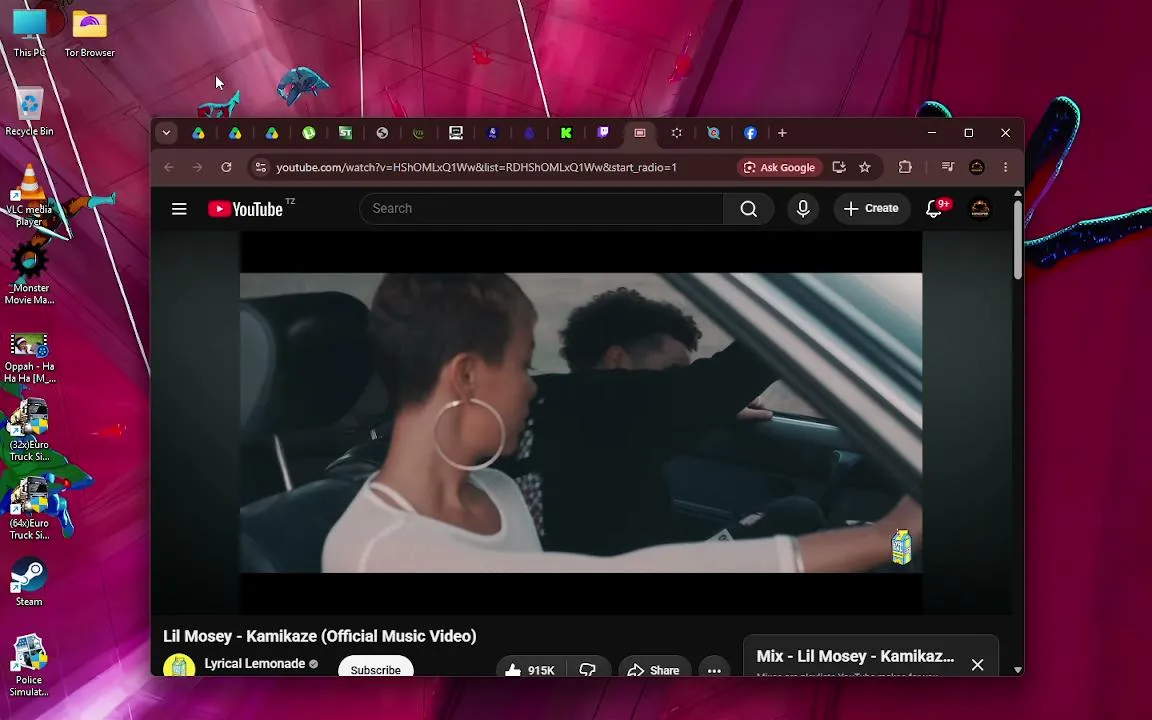
Task: Switch to the green ST tab
Action: click(x=345, y=133)
